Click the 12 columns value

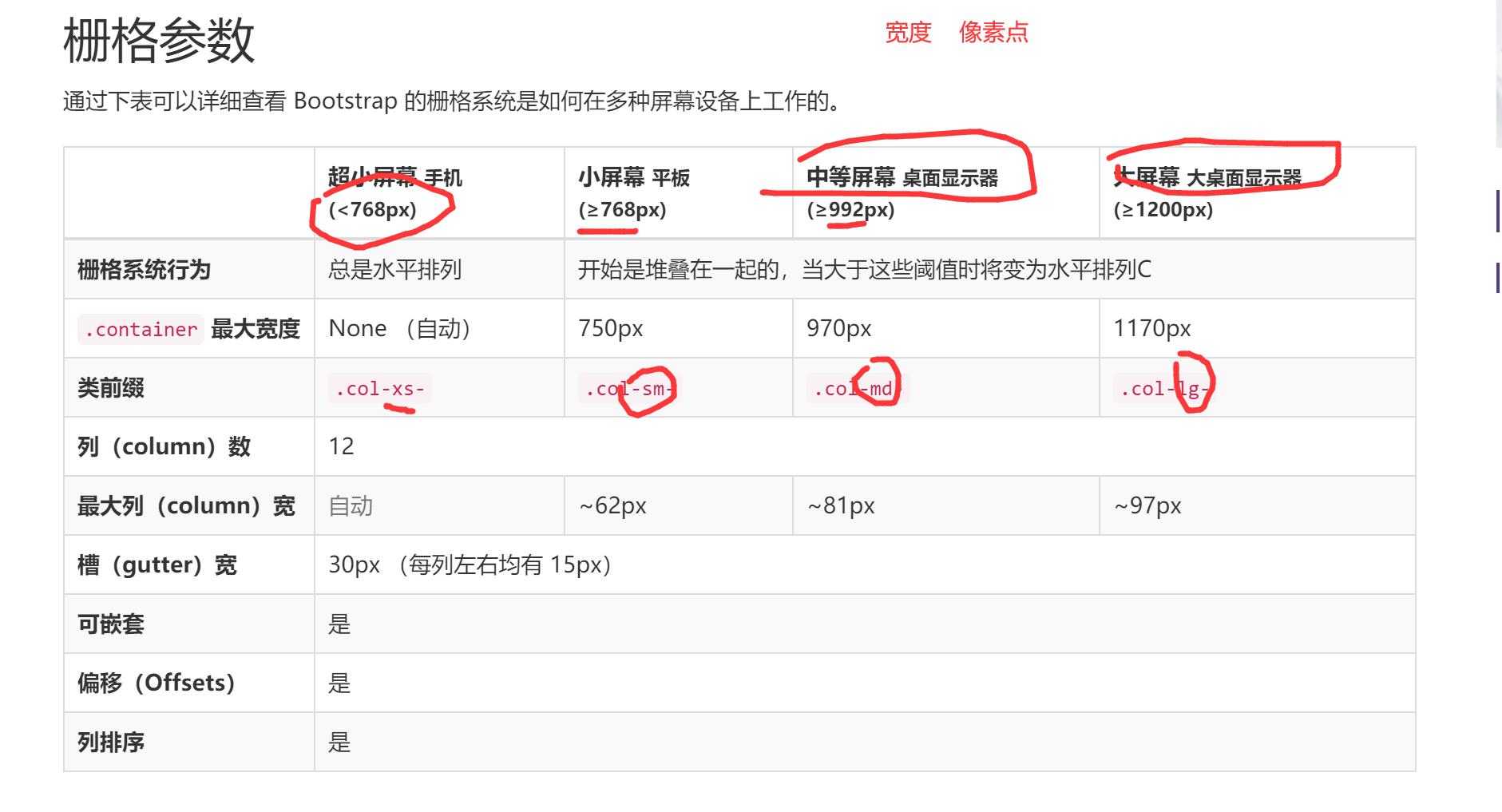(341, 446)
